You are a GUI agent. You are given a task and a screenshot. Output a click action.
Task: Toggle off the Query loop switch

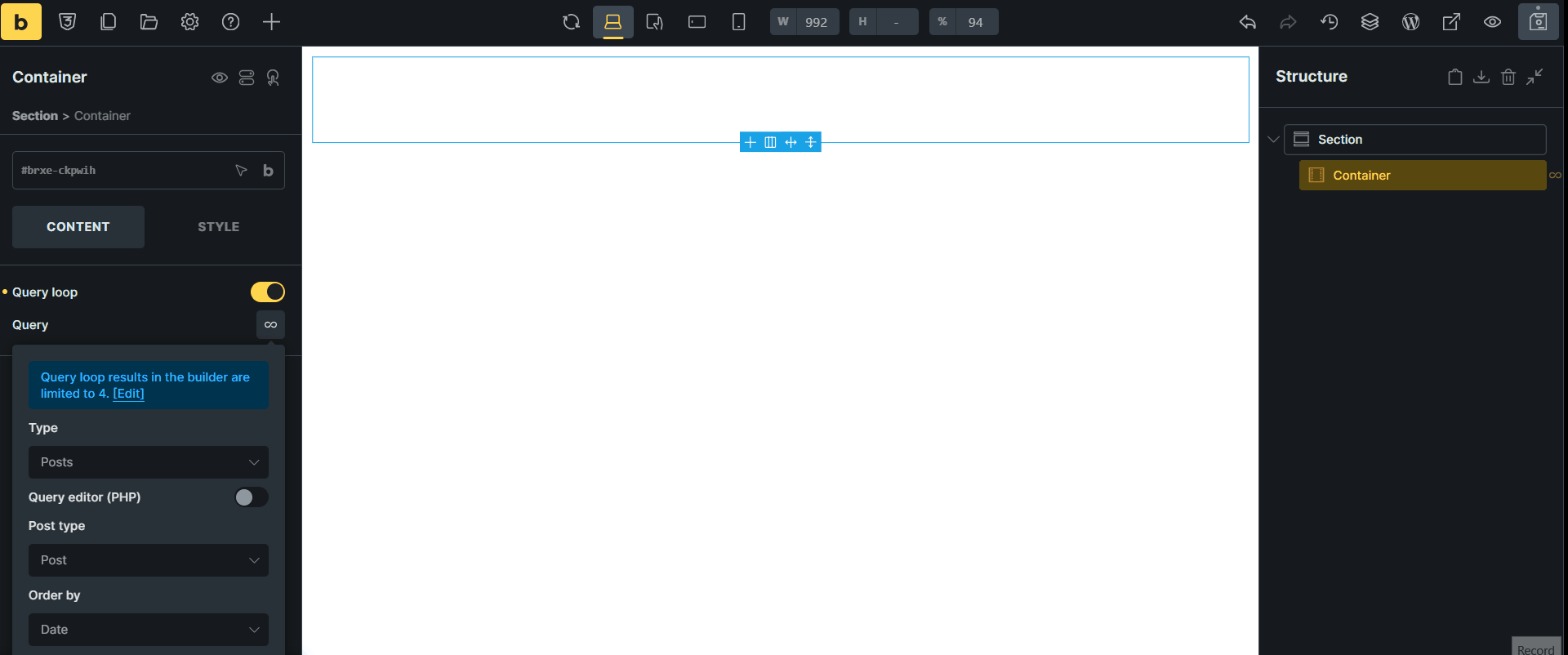(x=268, y=292)
